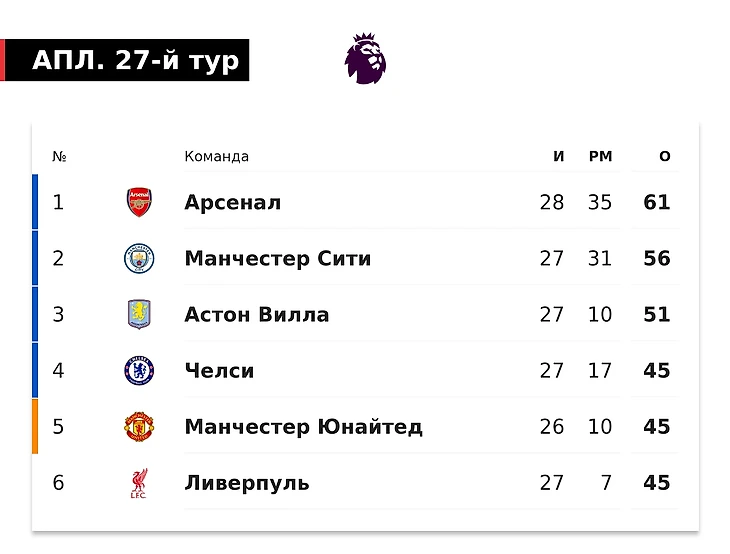Click the Premier League lion logo
730x554 pixels.
[x=365, y=59]
